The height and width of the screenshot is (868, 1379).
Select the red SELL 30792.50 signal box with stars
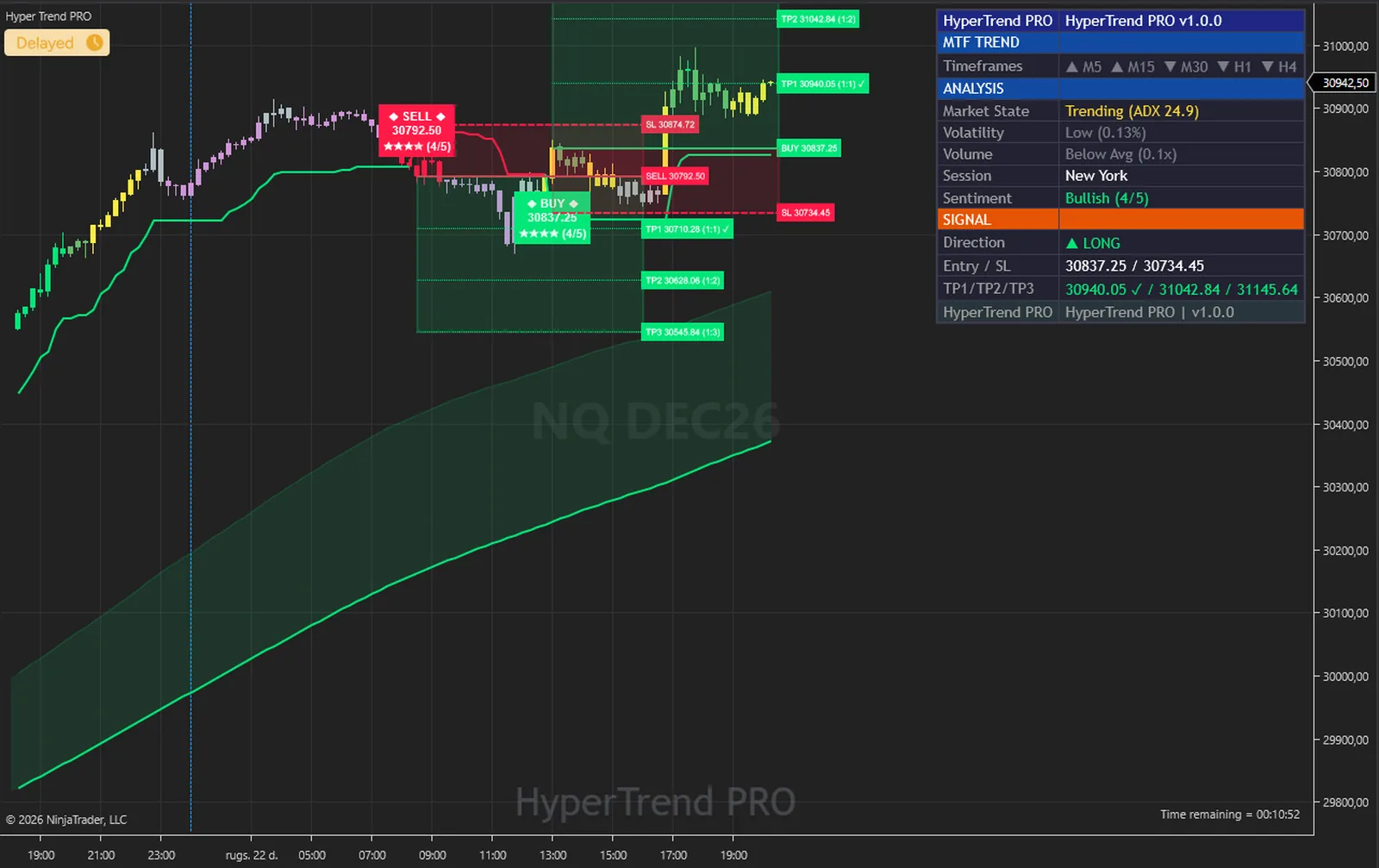(417, 131)
